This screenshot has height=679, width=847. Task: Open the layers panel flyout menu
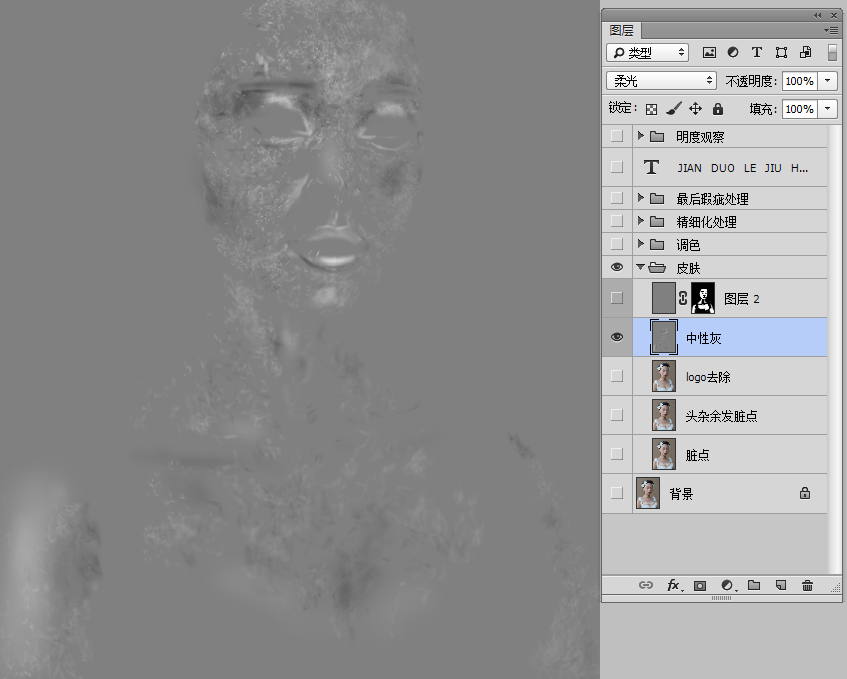pyautogui.click(x=831, y=31)
